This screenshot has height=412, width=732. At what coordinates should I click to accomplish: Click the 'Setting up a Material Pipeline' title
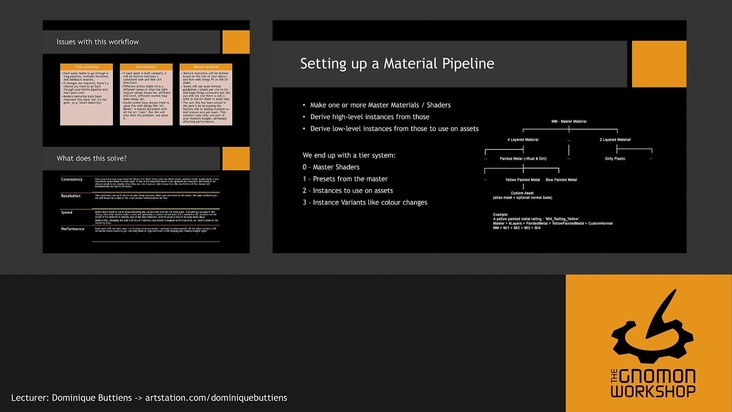click(397, 63)
